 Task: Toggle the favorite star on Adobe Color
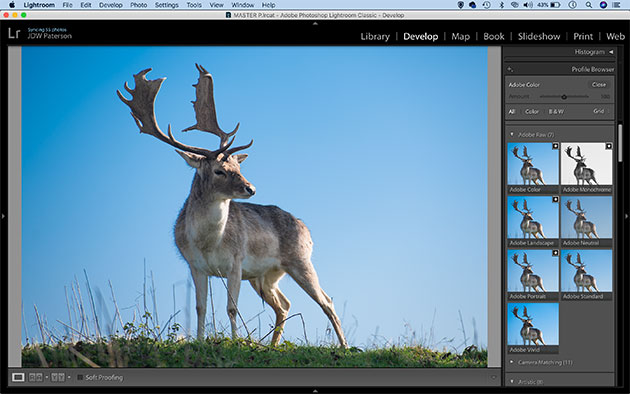coord(555,146)
